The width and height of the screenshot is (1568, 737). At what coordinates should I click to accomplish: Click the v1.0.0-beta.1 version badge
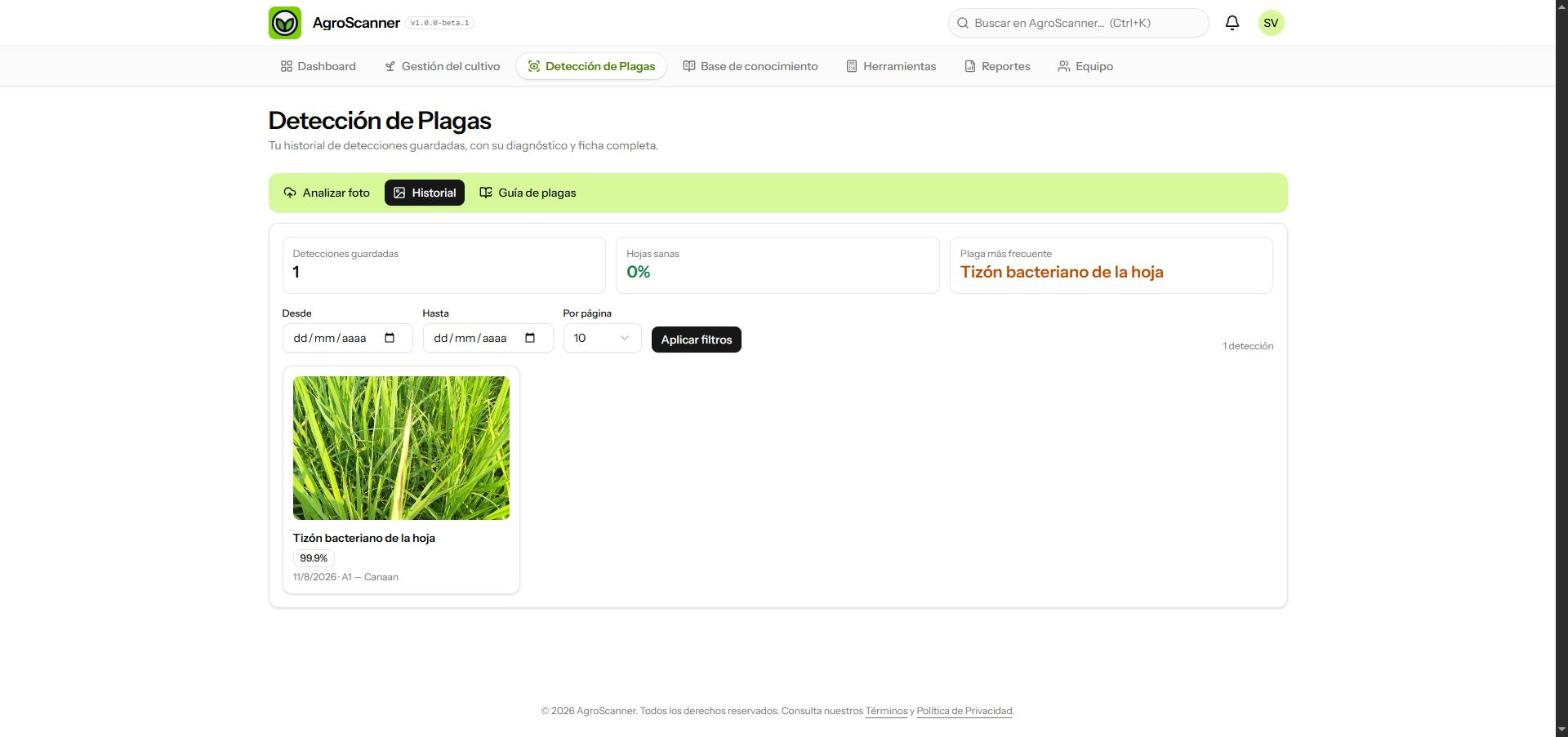click(440, 23)
